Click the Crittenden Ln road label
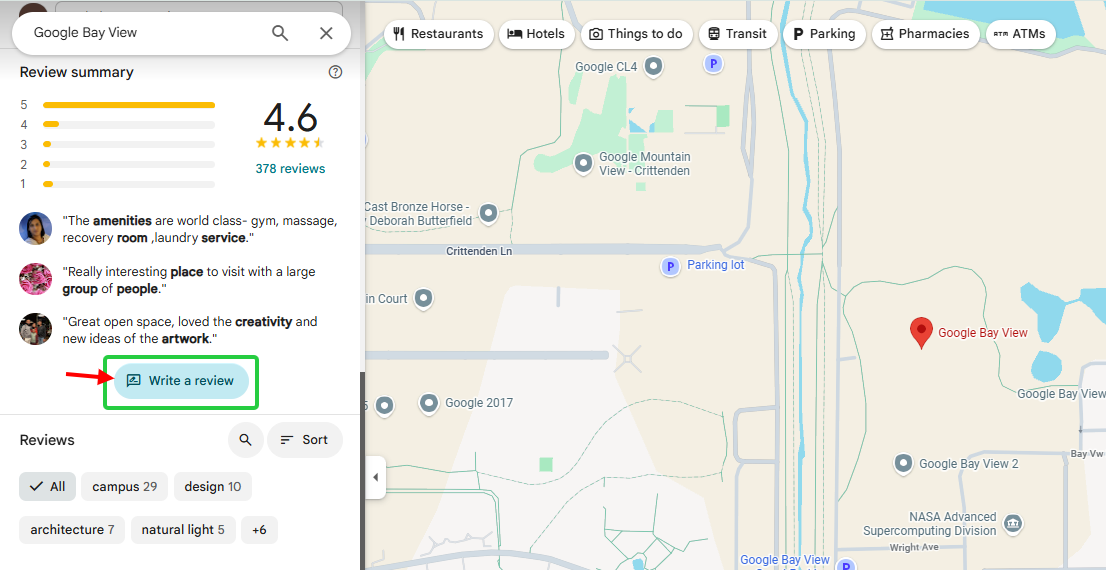 pyautogui.click(x=479, y=251)
